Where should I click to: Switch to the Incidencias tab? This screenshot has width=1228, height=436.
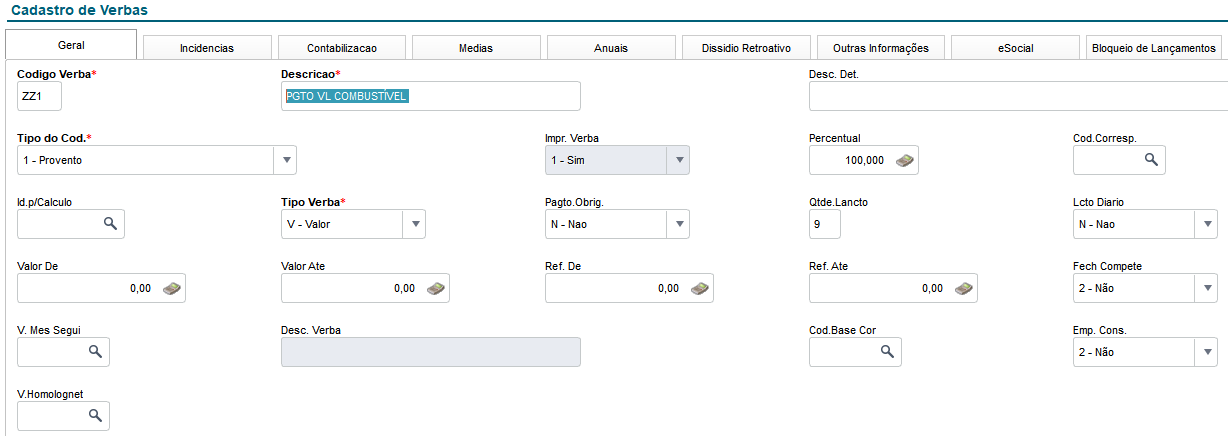[x=207, y=48]
